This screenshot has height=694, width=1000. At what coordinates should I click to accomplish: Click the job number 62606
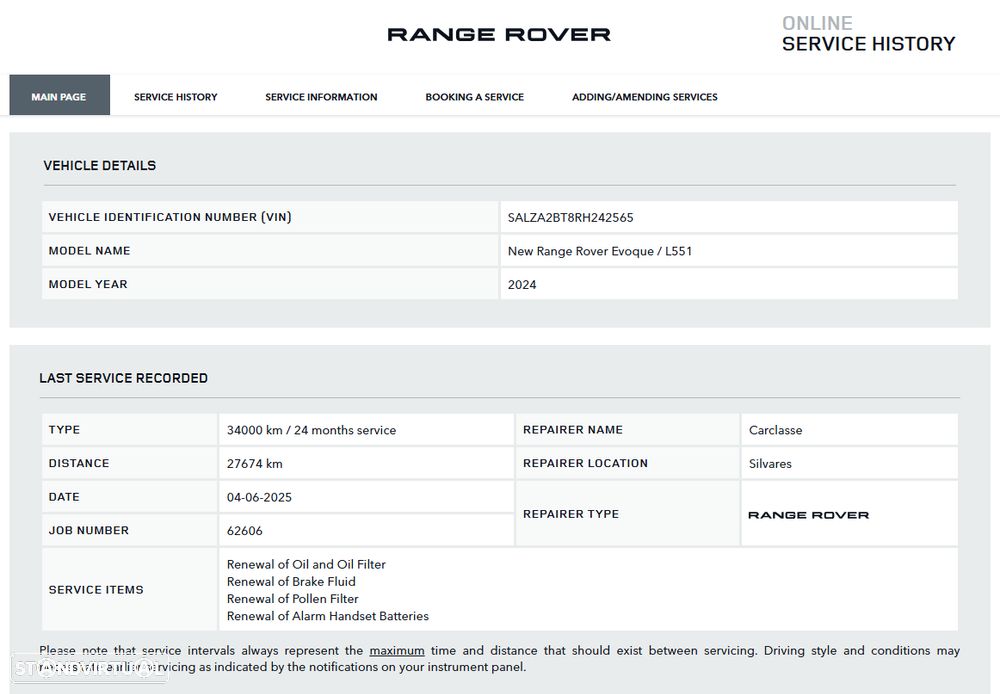244,531
